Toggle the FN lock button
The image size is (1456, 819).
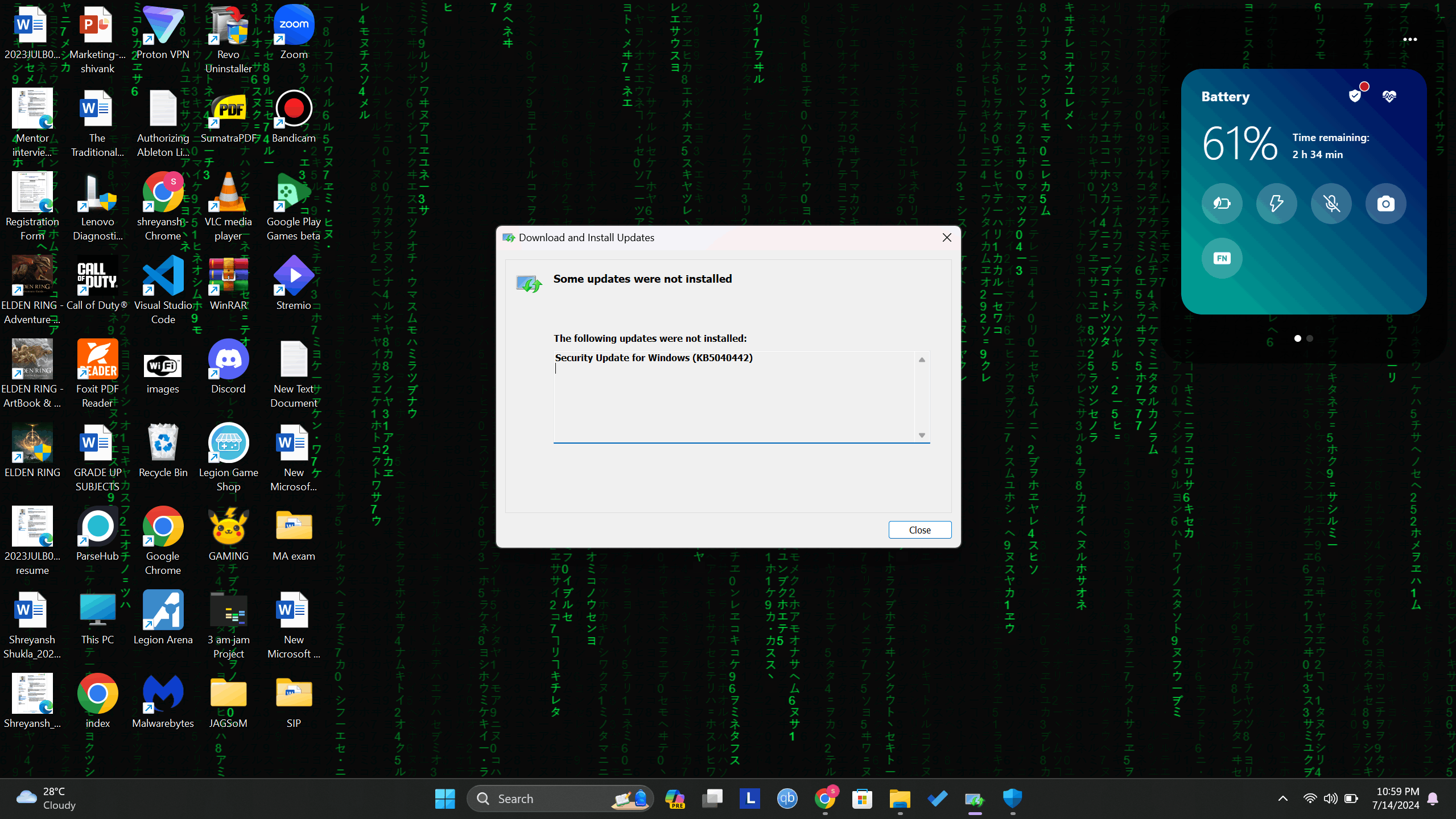[1222, 258]
